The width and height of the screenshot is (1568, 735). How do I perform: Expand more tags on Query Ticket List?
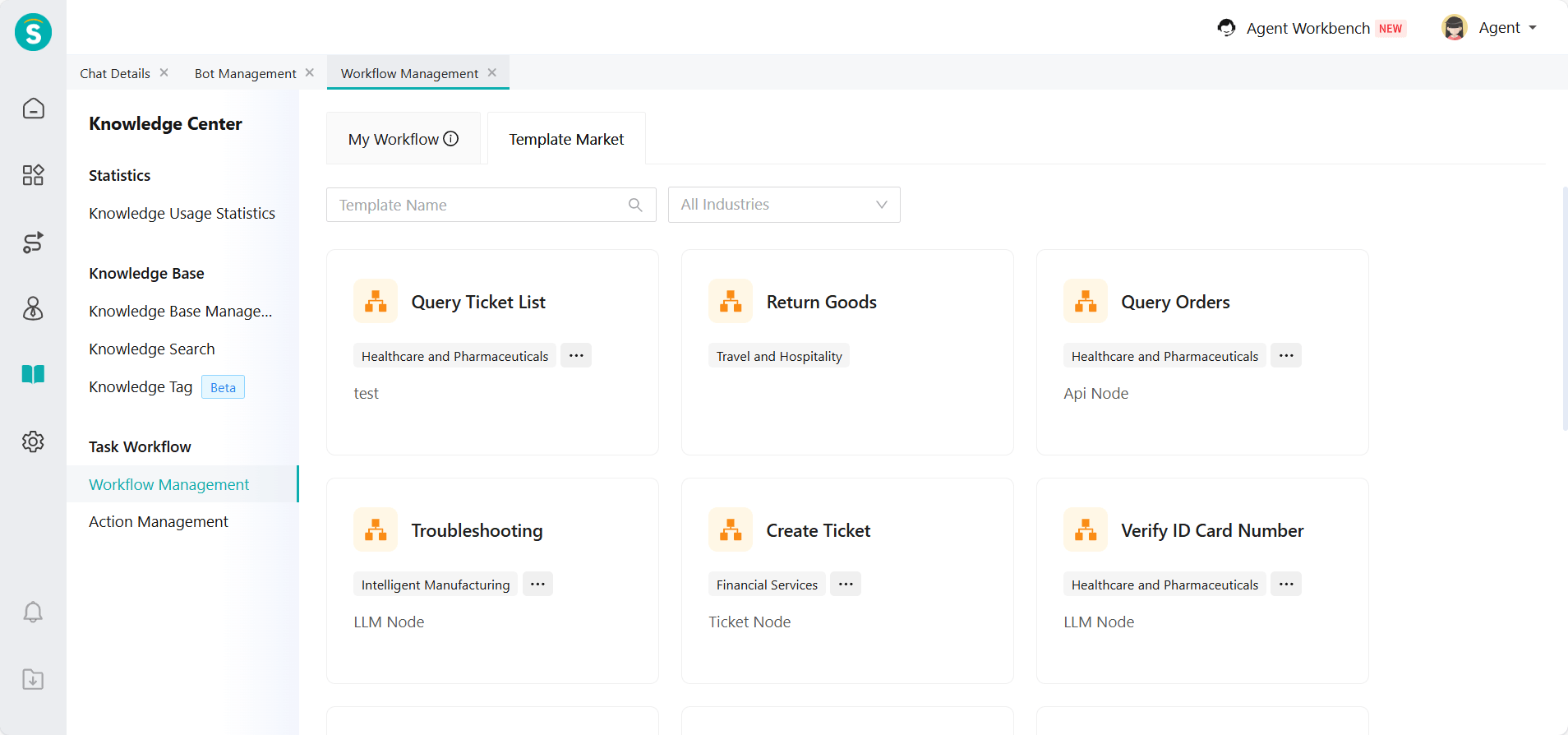(x=576, y=356)
